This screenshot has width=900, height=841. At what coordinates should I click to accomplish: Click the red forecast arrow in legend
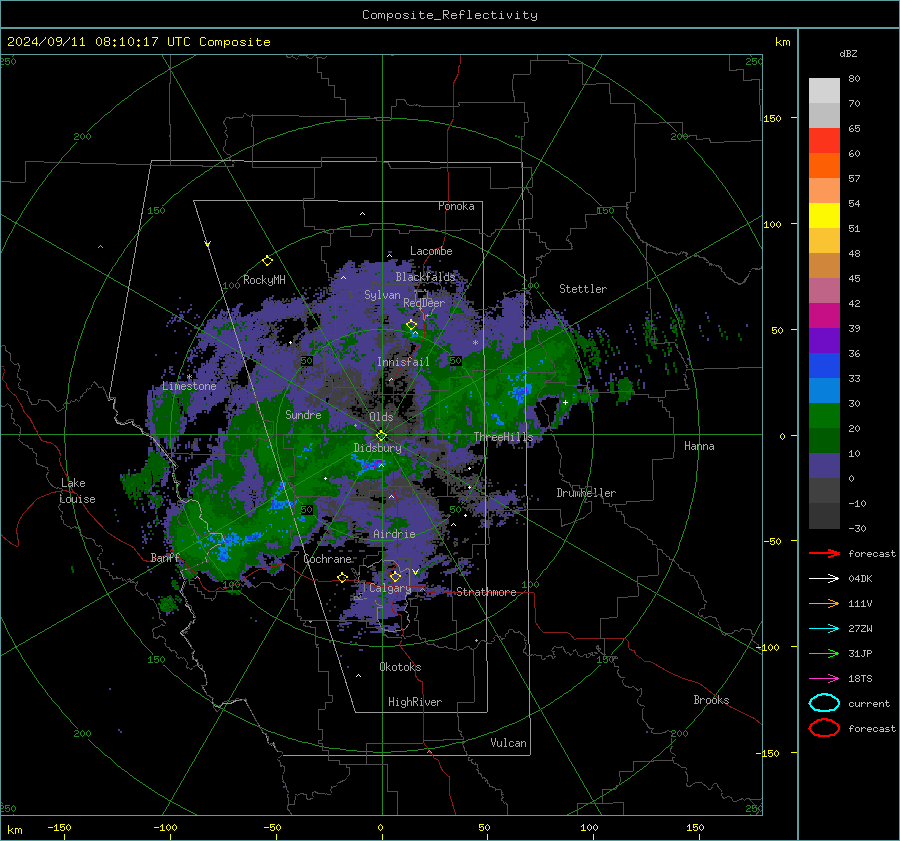coord(824,553)
